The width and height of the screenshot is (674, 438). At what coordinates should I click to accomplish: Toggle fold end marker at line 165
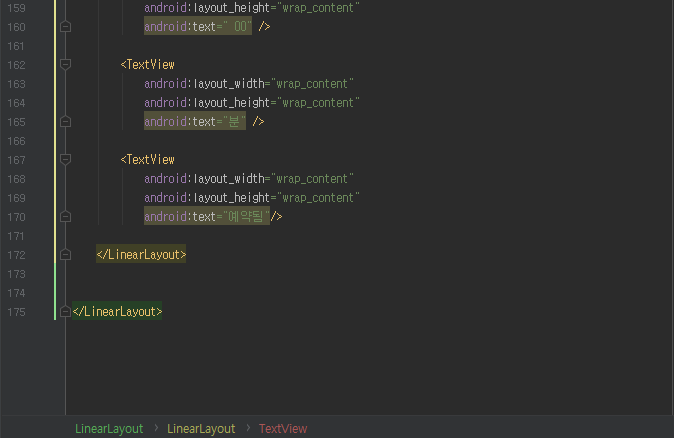pos(65,122)
